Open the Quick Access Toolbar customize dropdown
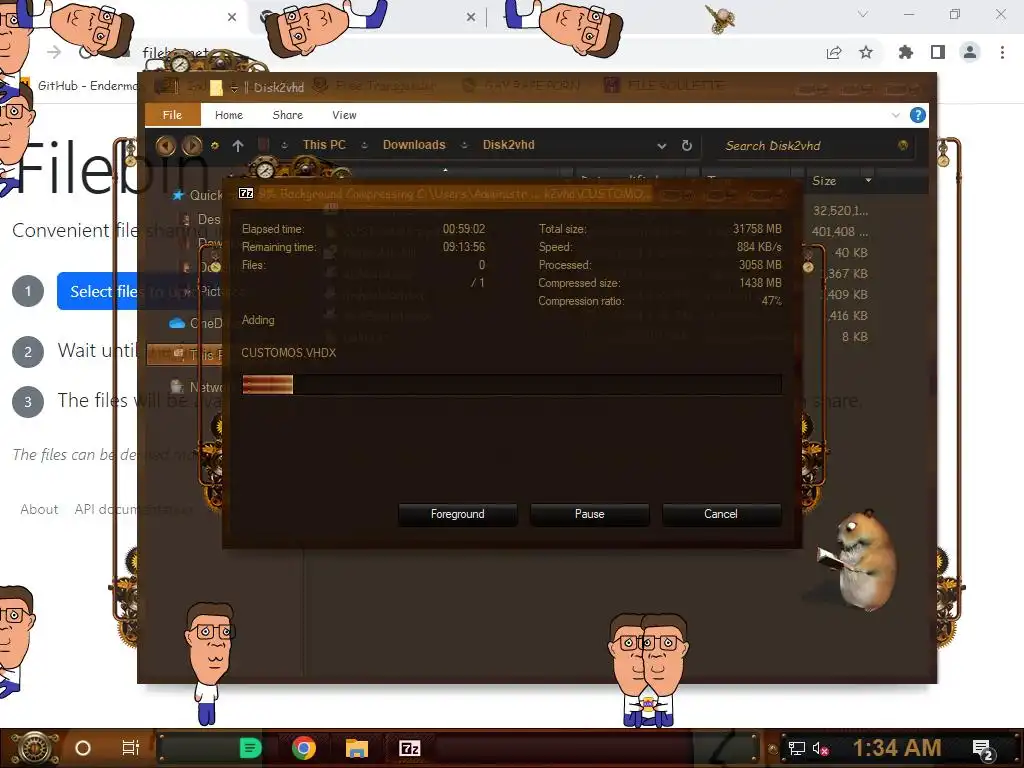 (234, 88)
